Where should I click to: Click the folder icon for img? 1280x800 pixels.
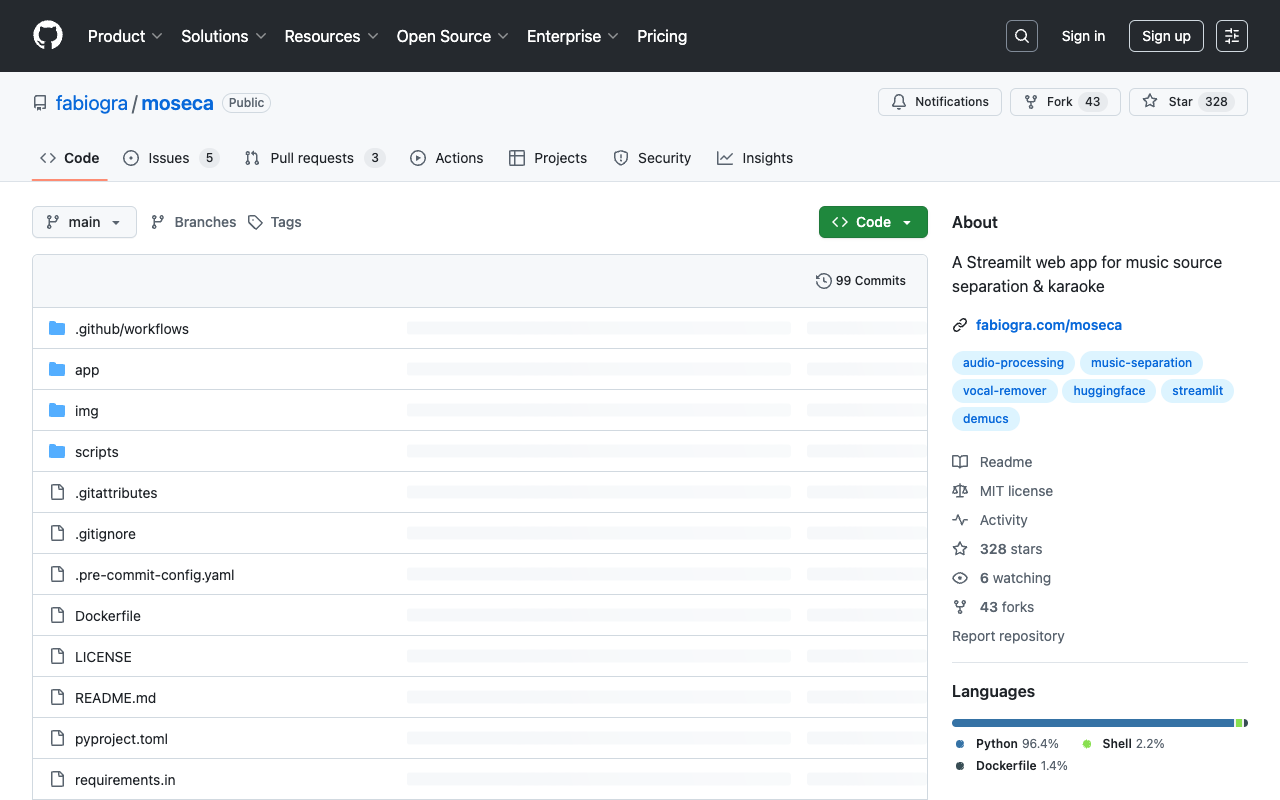click(x=57, y=411)
